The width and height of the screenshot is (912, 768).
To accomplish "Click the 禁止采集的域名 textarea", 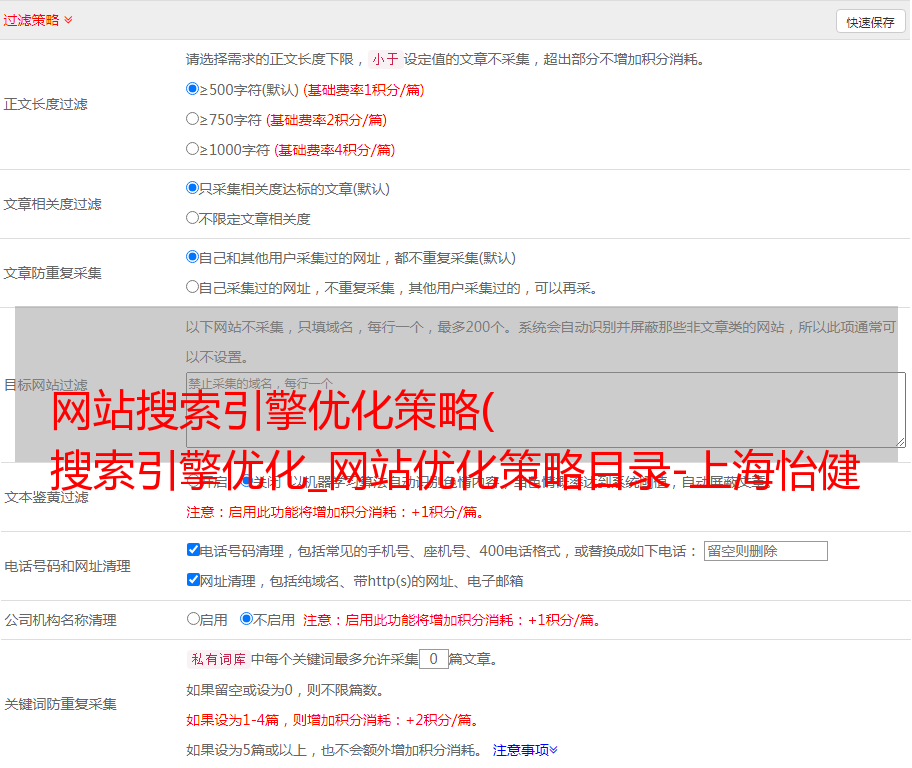I will [546, 410].
